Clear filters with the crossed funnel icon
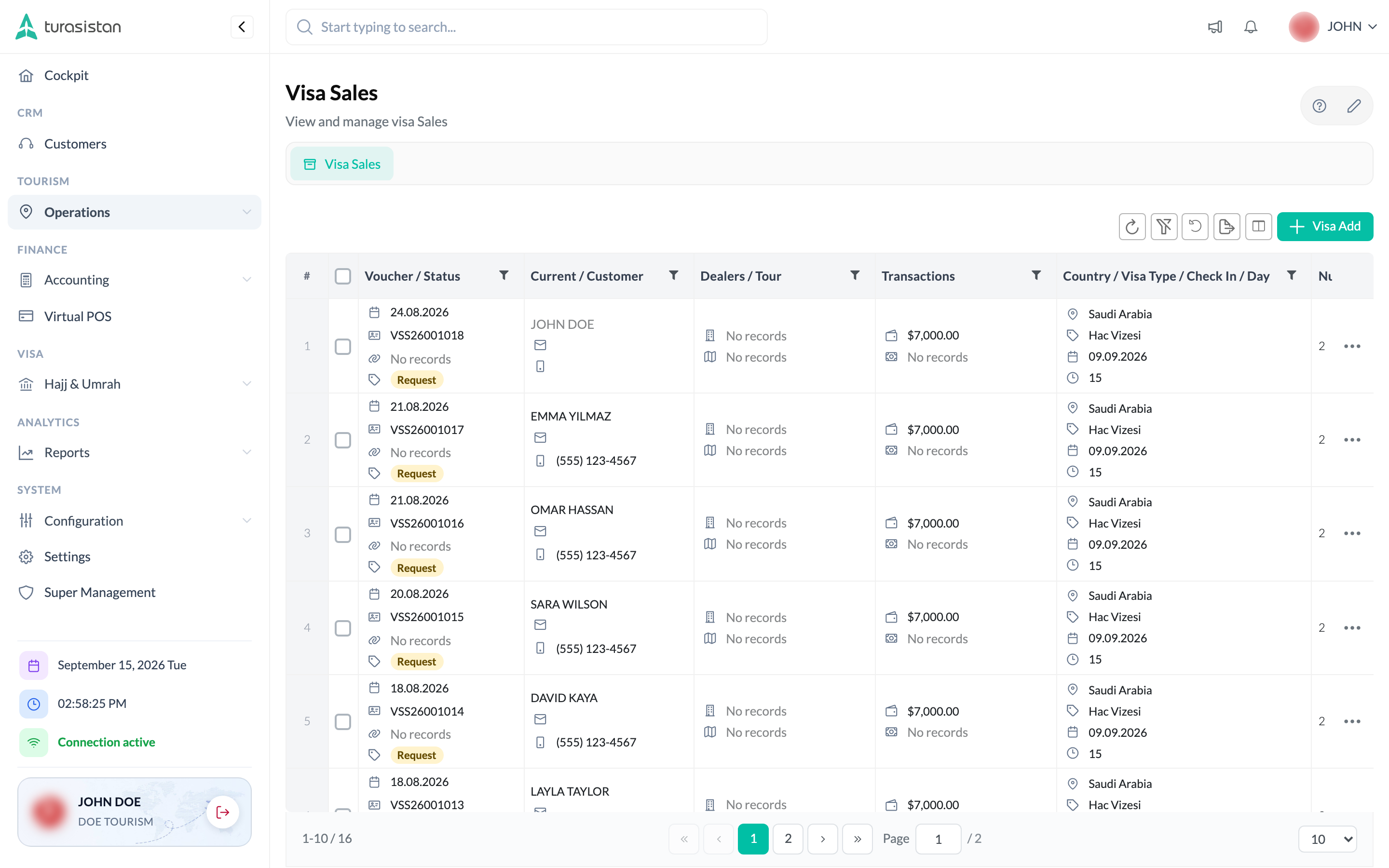This screenshot has height=868, width=1389. 1163,226
